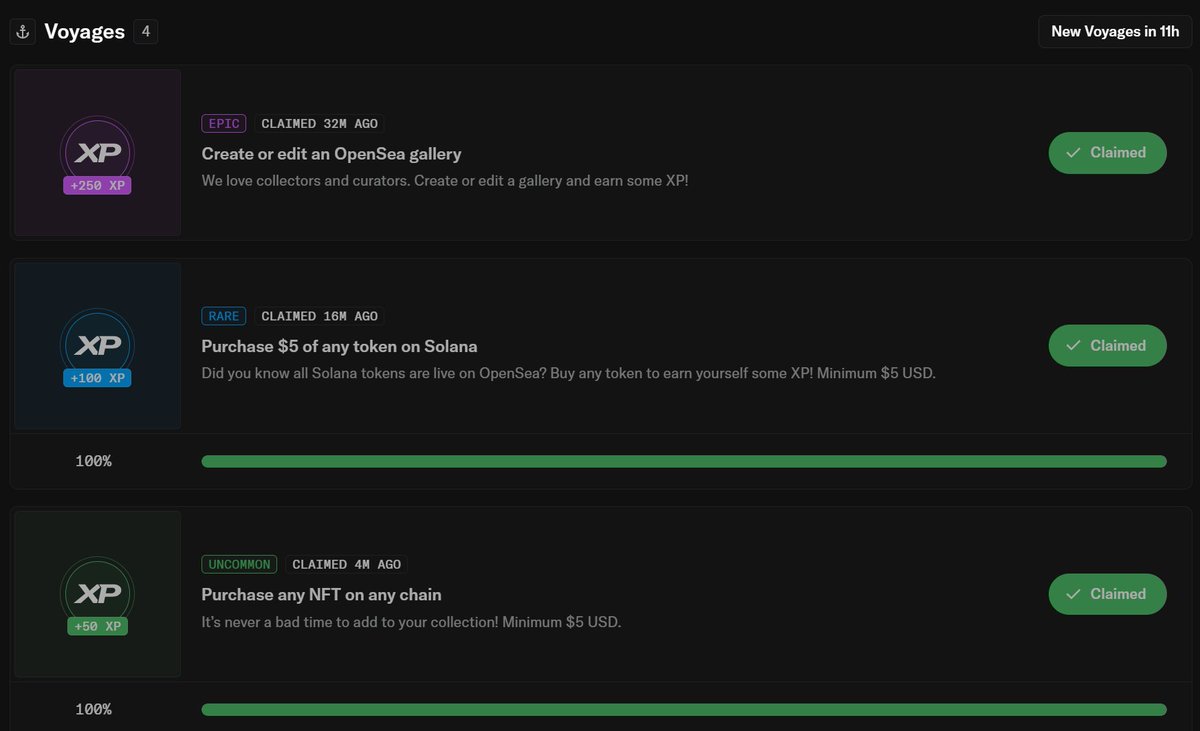The width and height of the screenshot is (1200, 731).
Task: Select the UNCOMMON rarity tag
Action: pos(239,565)
